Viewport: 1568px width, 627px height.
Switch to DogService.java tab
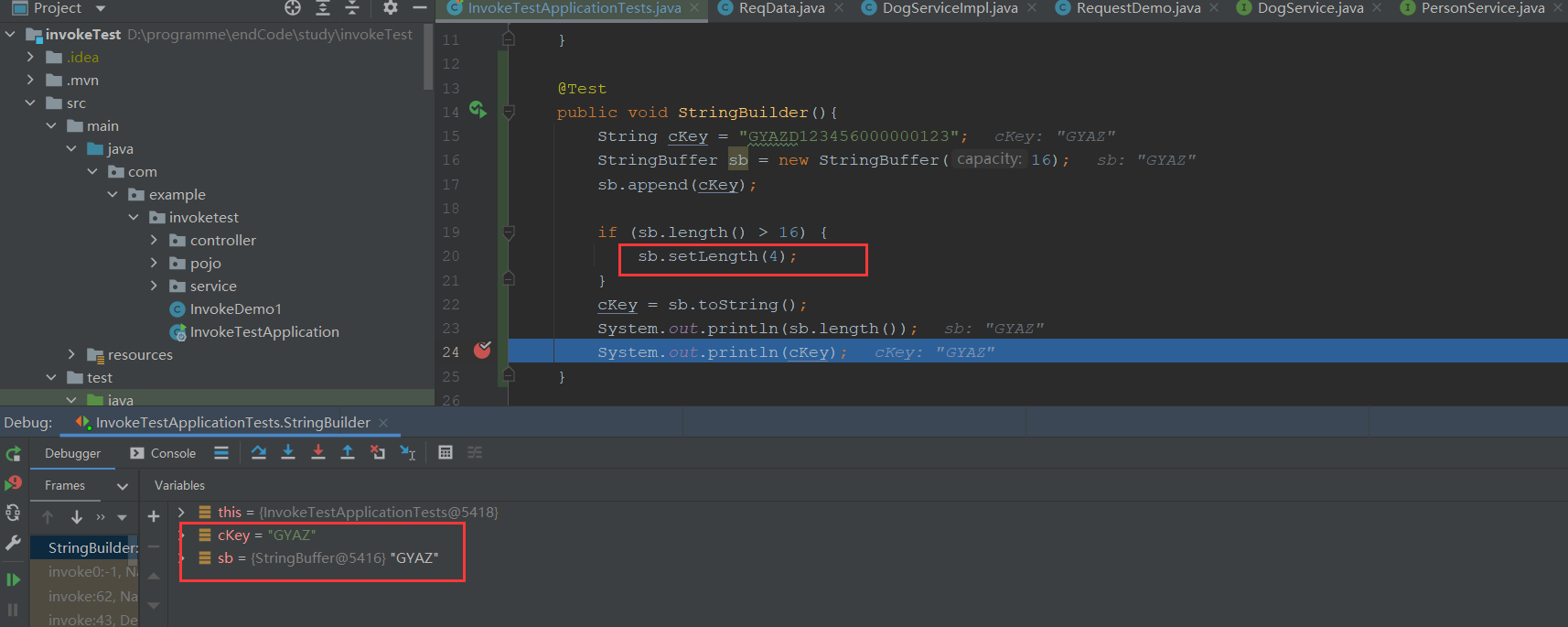click(x=1310, y=8)
